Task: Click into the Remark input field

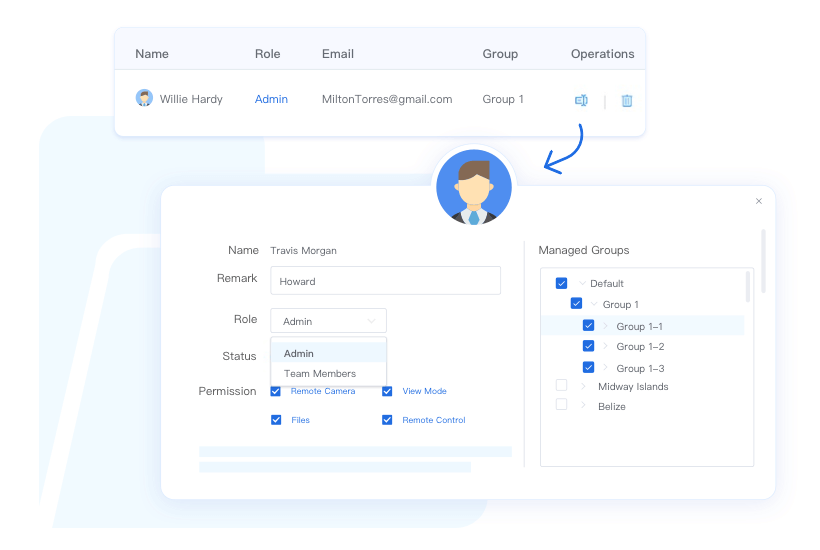Action: pos(385,281)
